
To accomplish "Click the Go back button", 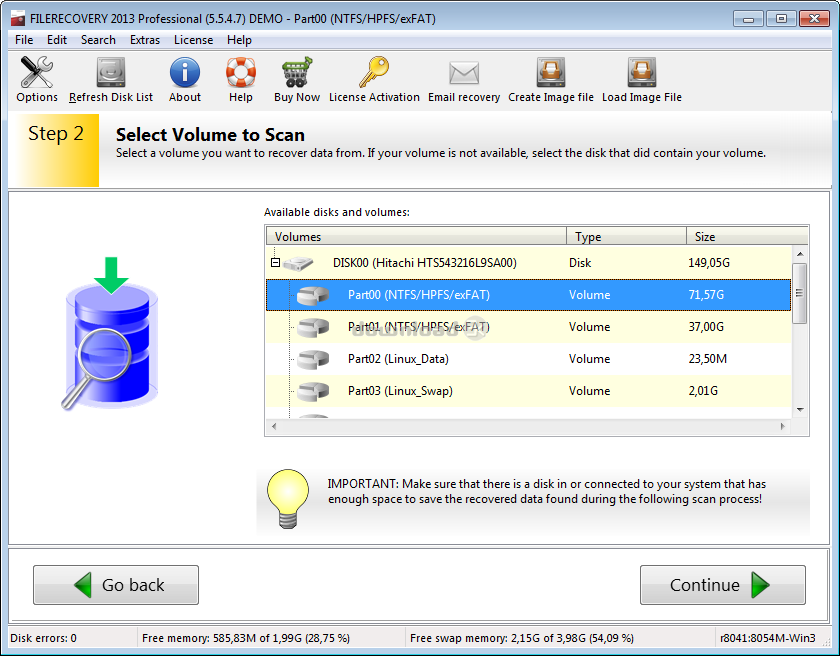I will (x=116, y=585).
